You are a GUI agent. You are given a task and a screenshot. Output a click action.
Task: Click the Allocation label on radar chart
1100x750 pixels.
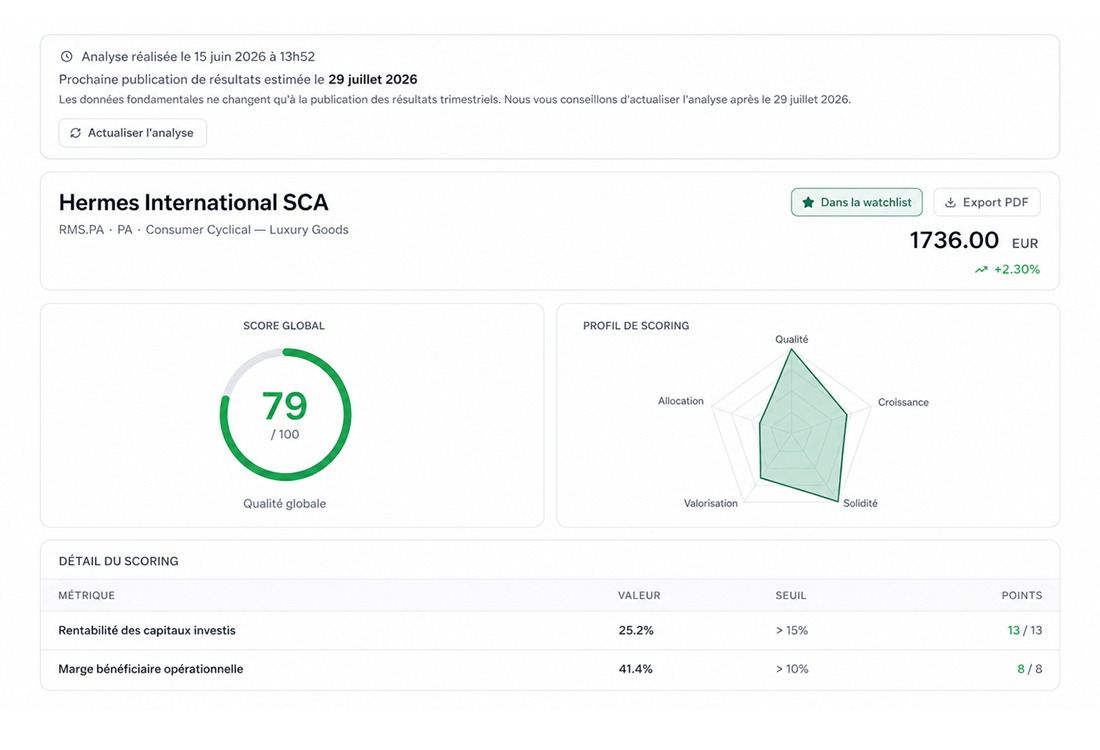pyautogui.click(x=680, y=401)
